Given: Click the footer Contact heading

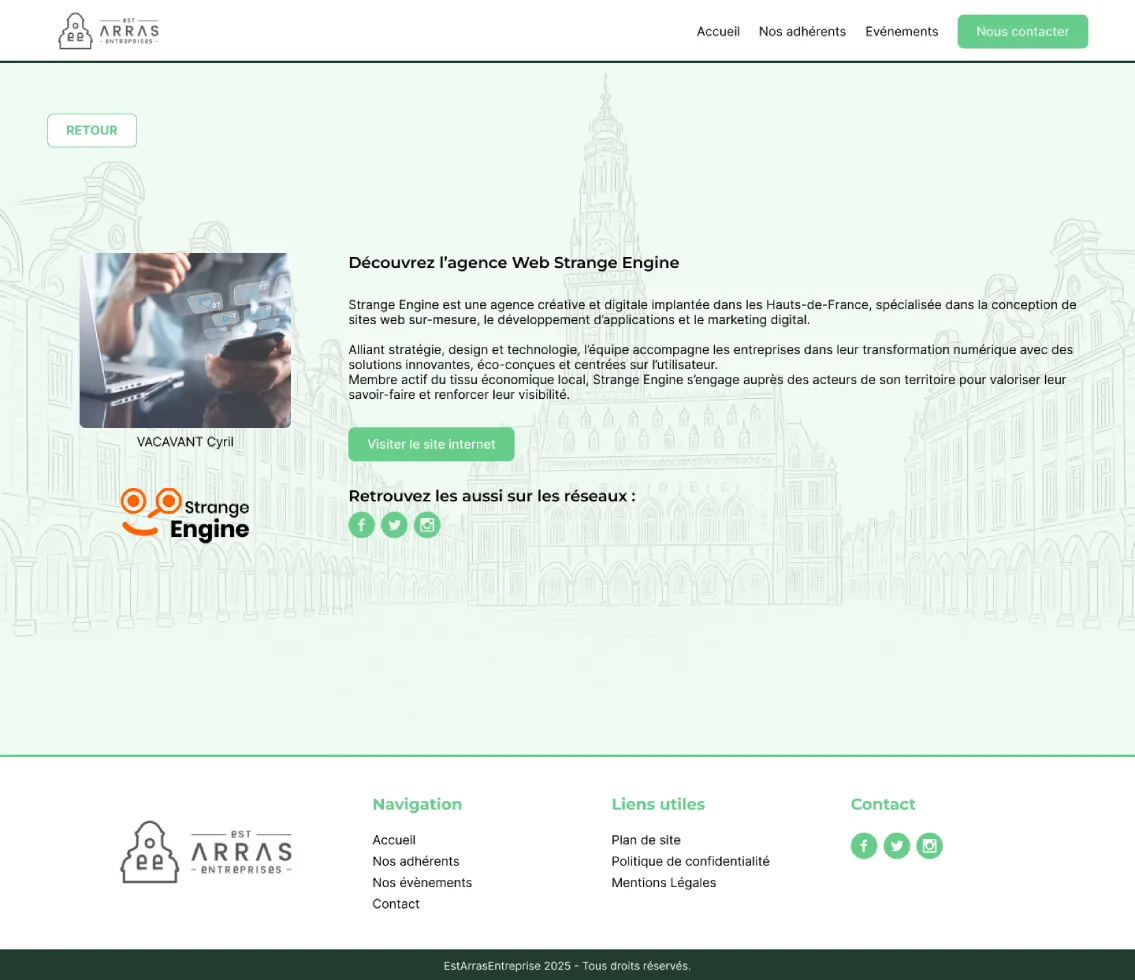Looking at the screenshot, I should 883,804.
